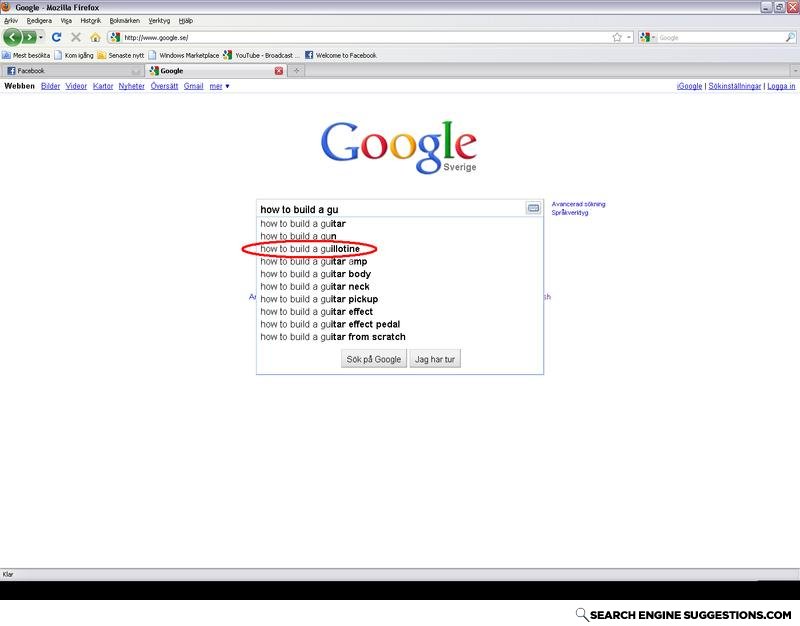Click the Gmail link
Image resolution: width=800 pixels, height=626 pixels.
pos(193,86)
